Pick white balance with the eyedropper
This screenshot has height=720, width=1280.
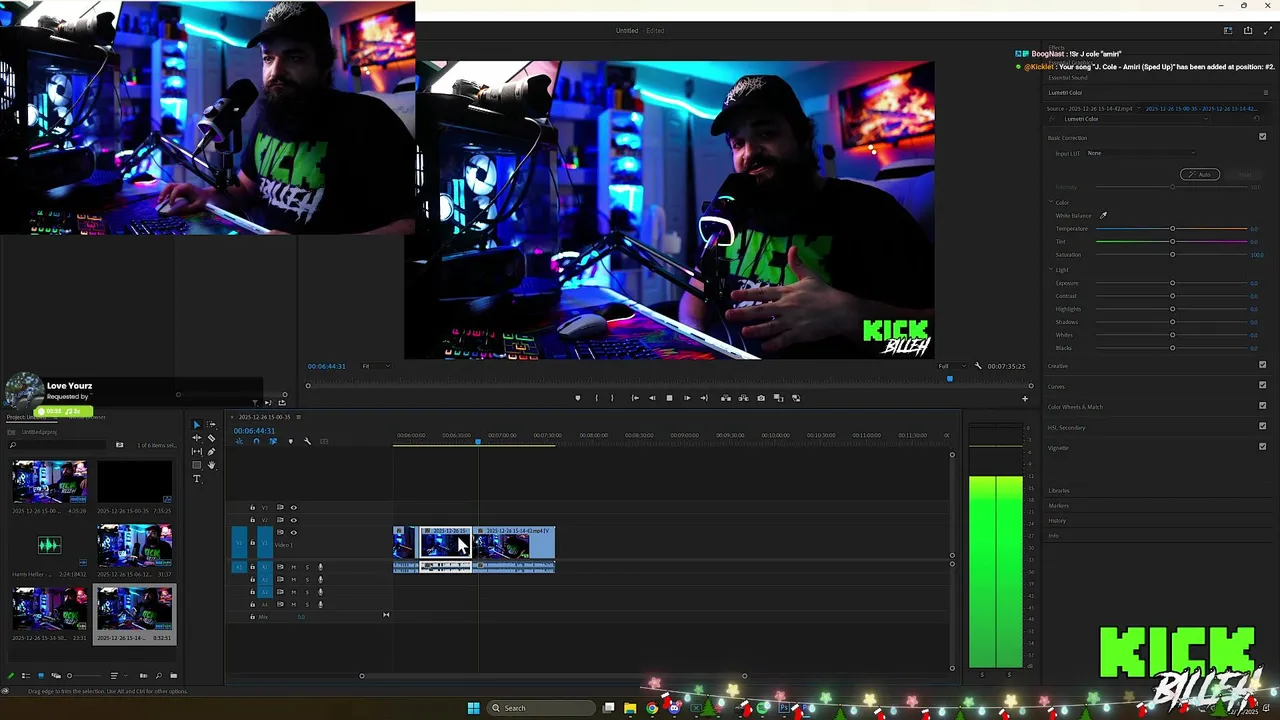(1103, 215)
